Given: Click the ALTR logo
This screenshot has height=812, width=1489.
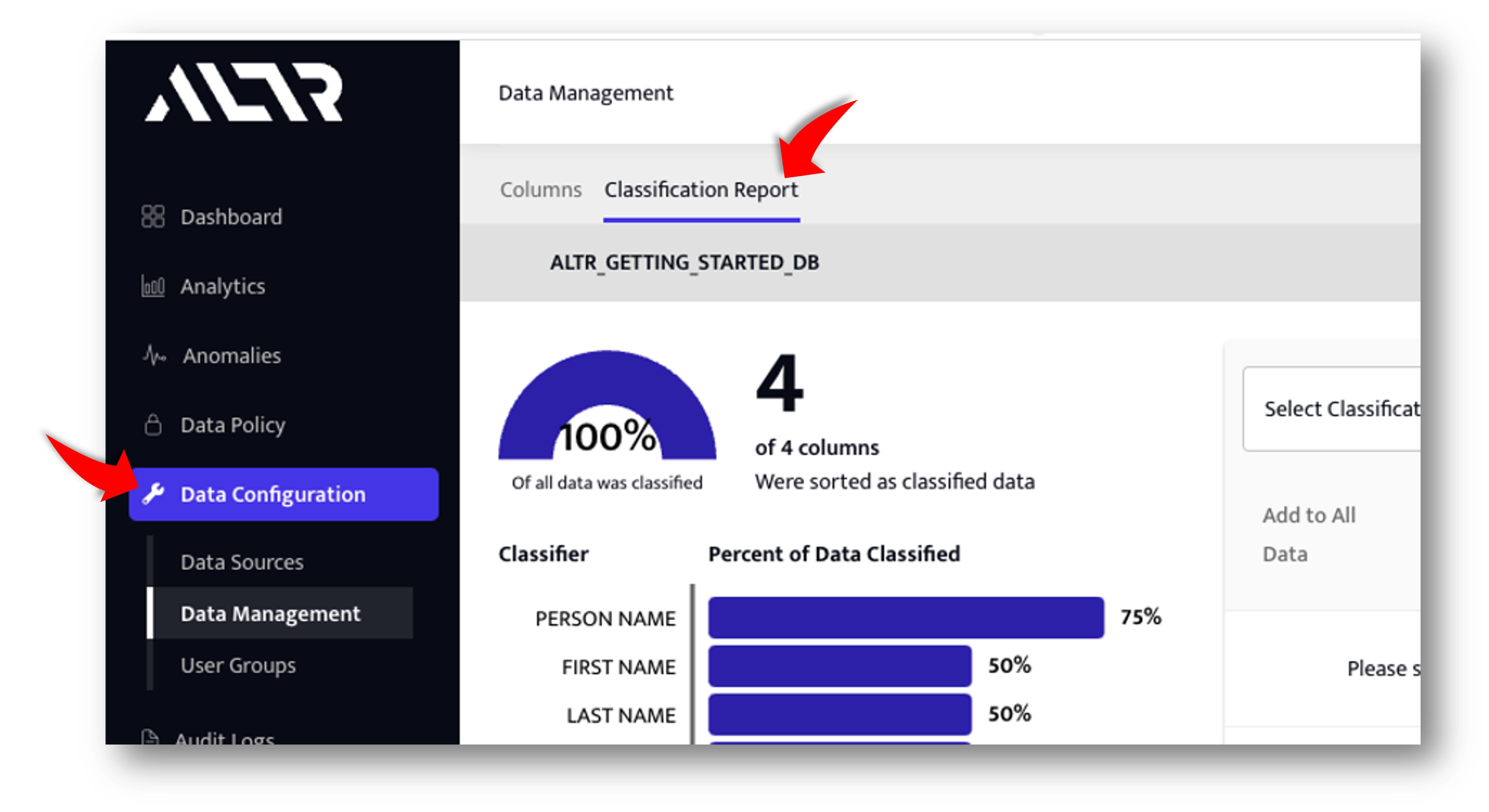Looking at the screenshot, I should (243, 92).
